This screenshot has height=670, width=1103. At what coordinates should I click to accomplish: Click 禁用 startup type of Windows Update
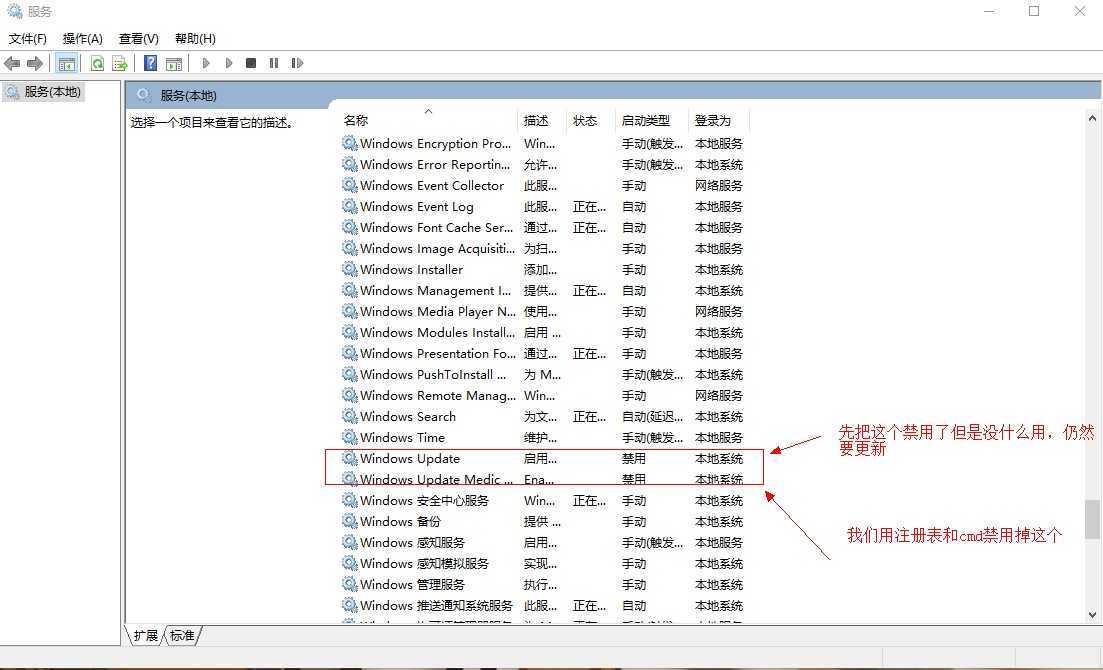(x=633, y=459)
